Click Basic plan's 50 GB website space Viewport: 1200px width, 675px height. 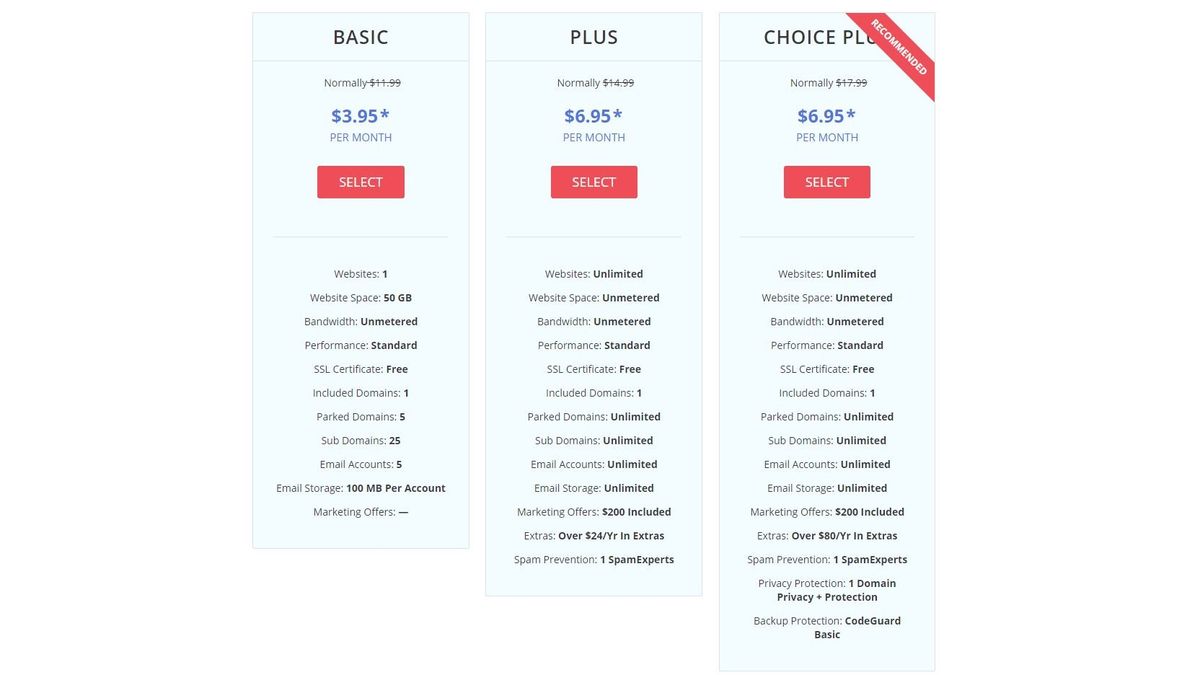tap(397, 298)
